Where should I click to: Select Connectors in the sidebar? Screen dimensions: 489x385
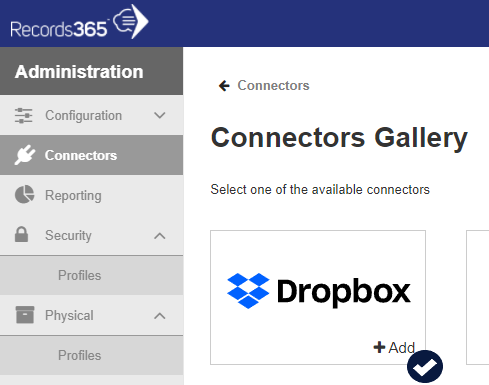pyautogui.click(x=91, y=155)
